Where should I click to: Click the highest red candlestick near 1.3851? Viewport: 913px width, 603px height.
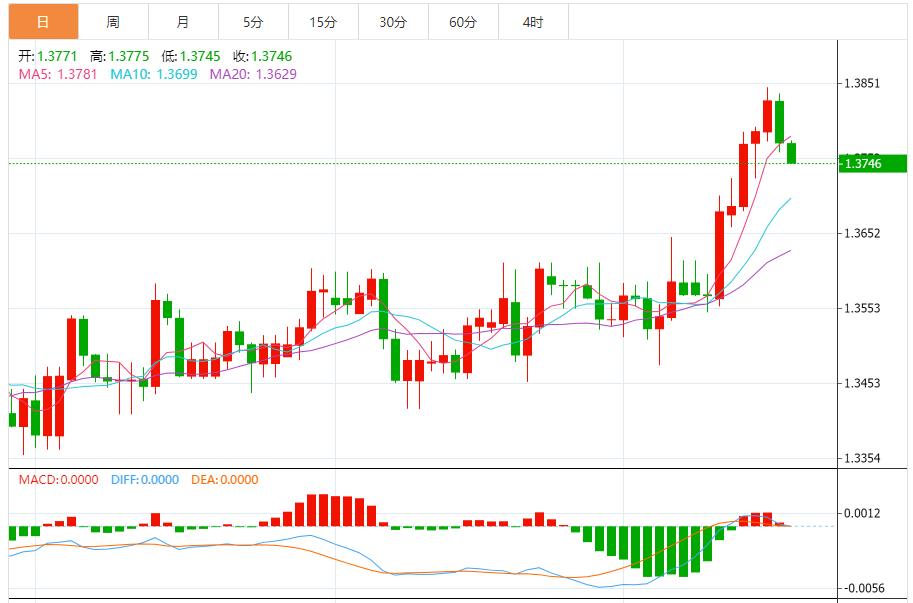tap(767, 116)
